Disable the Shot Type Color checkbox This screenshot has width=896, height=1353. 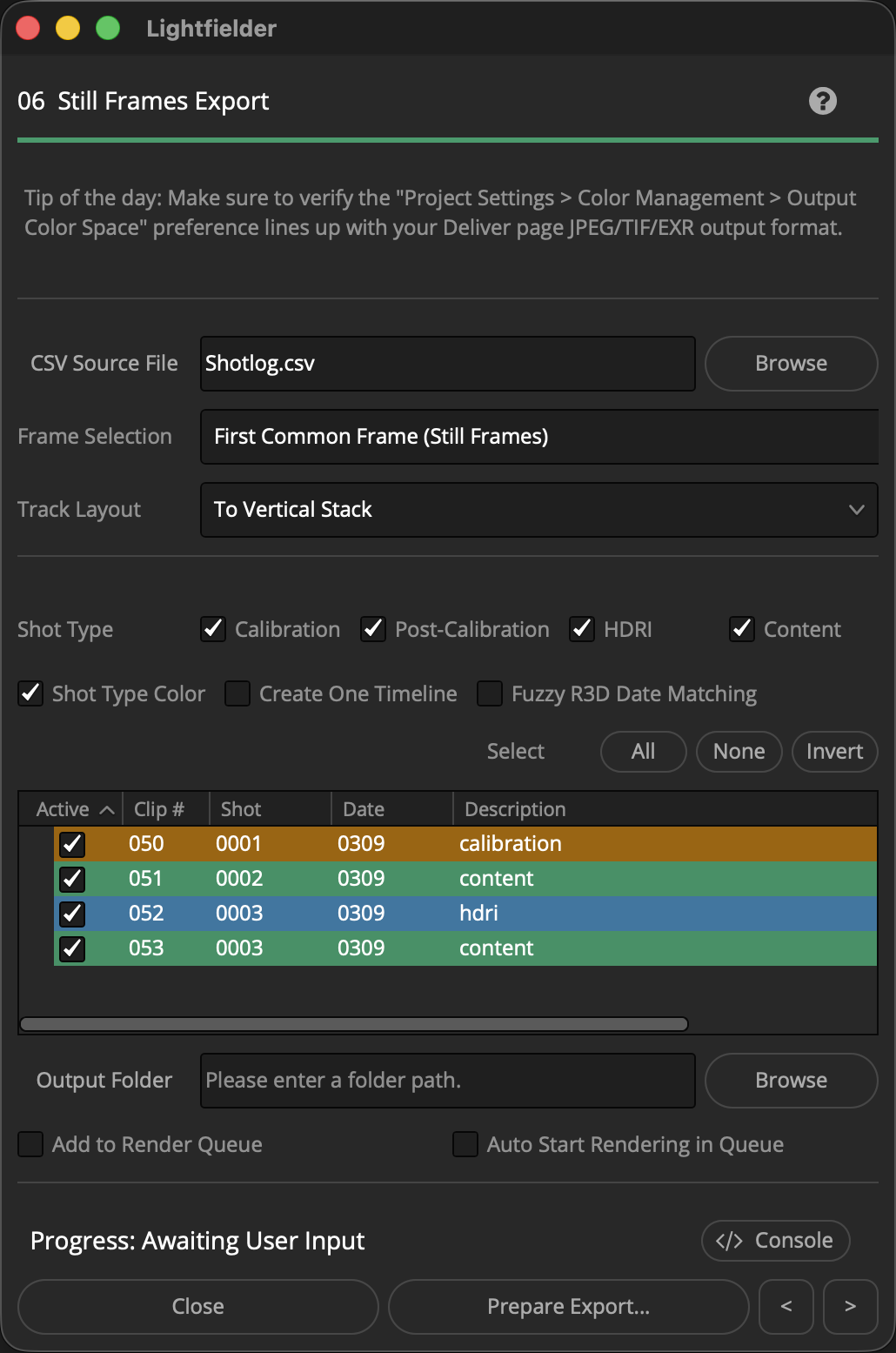click(30, 693)
